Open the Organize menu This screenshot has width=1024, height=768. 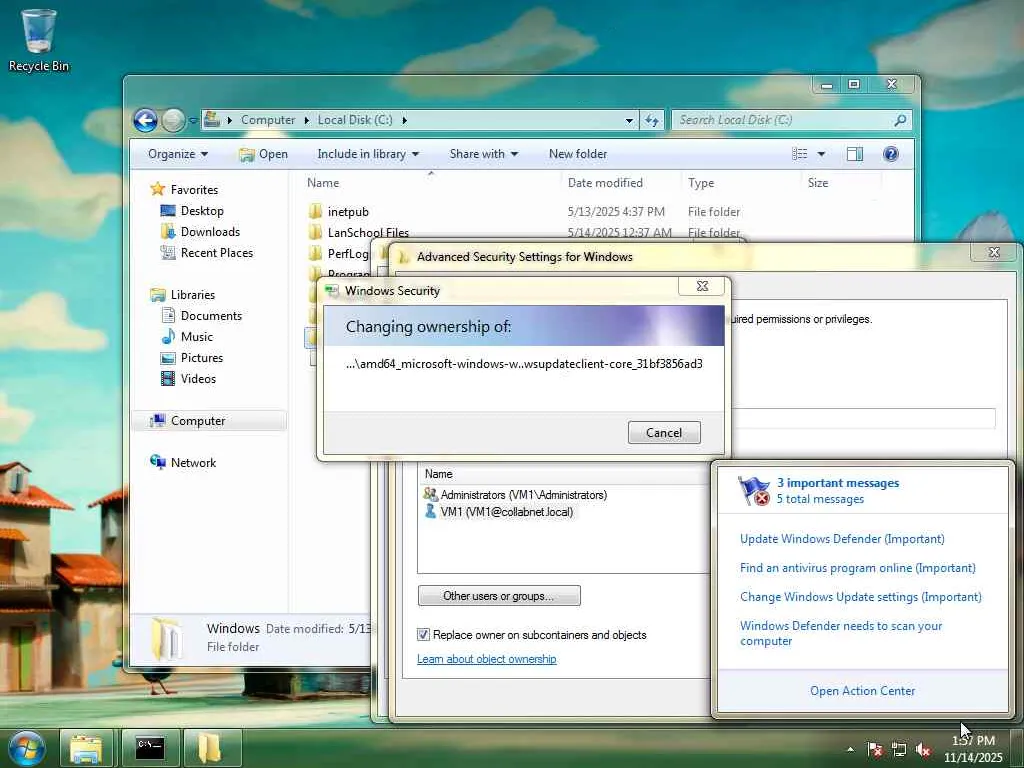(178, 154)
